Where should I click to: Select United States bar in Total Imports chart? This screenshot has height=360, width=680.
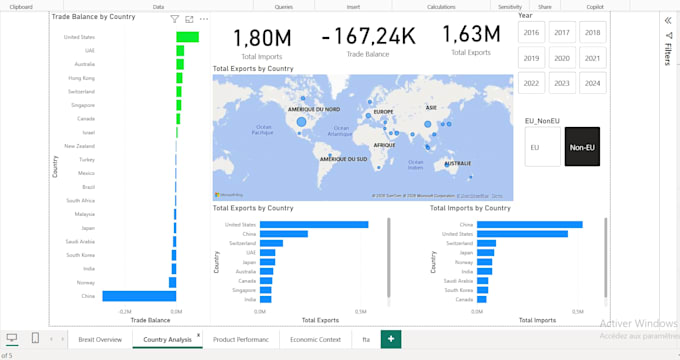(x=522, y=234)
